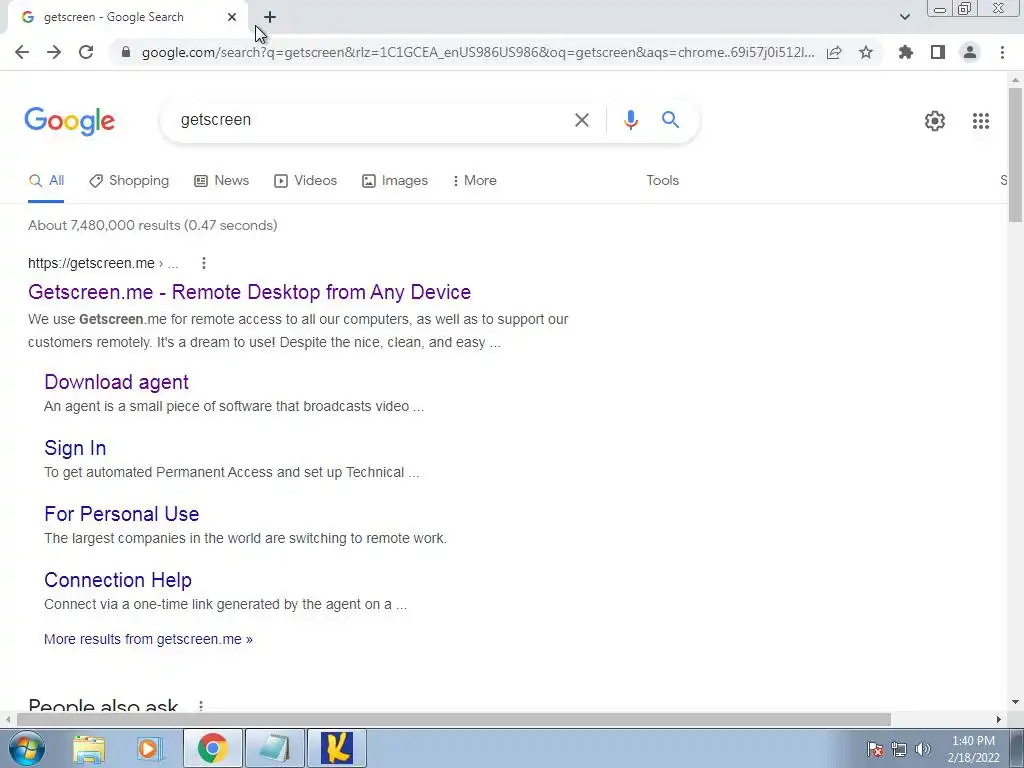Click the address bar URL
The width and height of the screenshot is (1024, 768).
(478, 52)
